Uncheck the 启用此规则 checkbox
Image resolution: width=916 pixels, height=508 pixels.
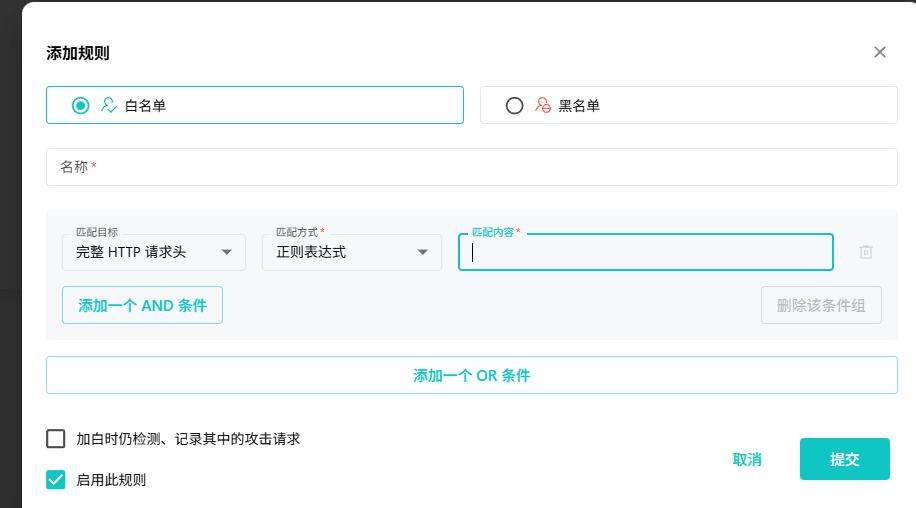coord(56,479)
